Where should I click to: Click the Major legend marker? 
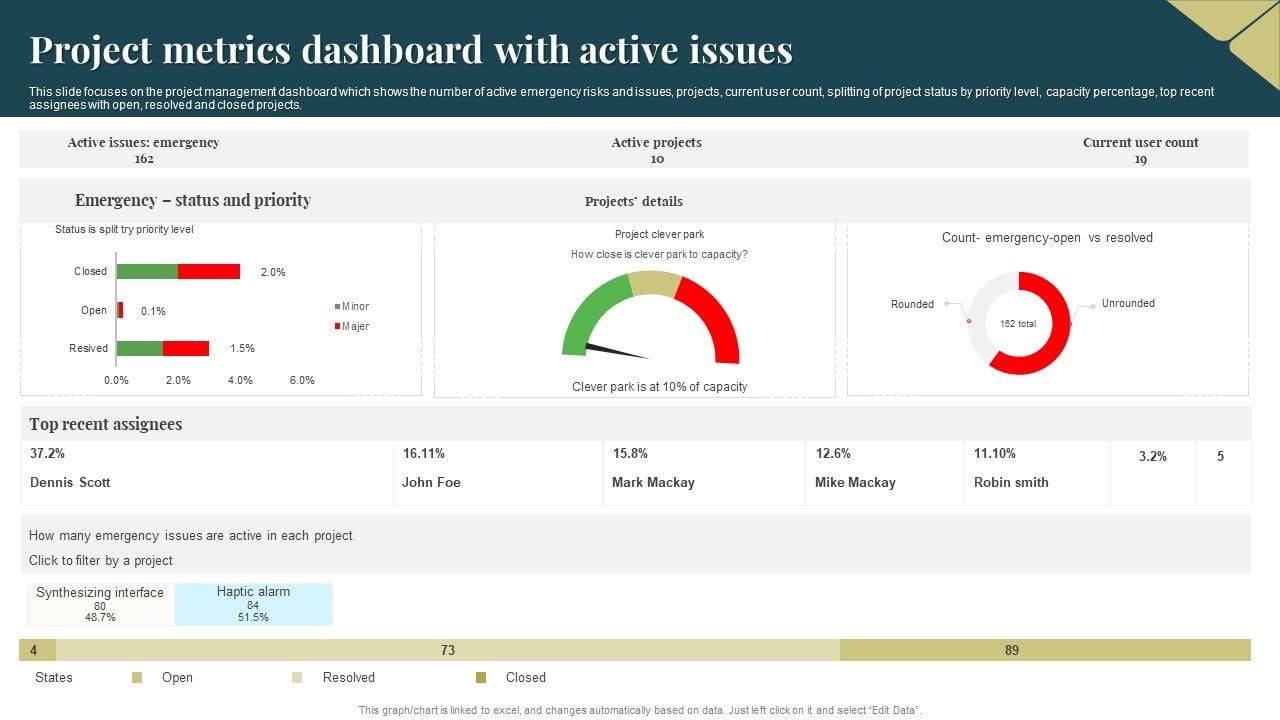[336, 326]
